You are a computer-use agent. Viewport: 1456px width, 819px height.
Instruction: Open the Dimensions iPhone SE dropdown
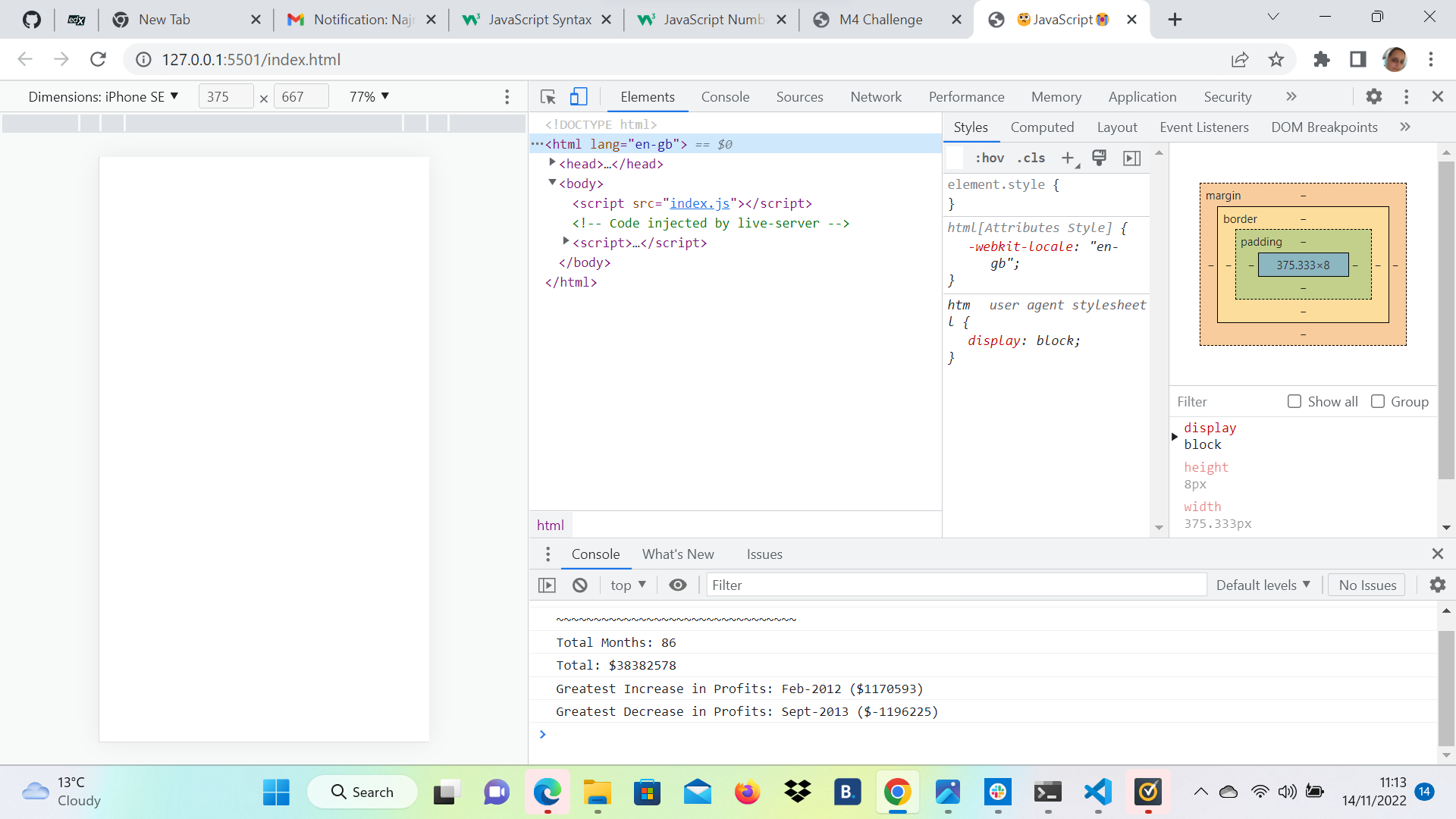(103, 97)
